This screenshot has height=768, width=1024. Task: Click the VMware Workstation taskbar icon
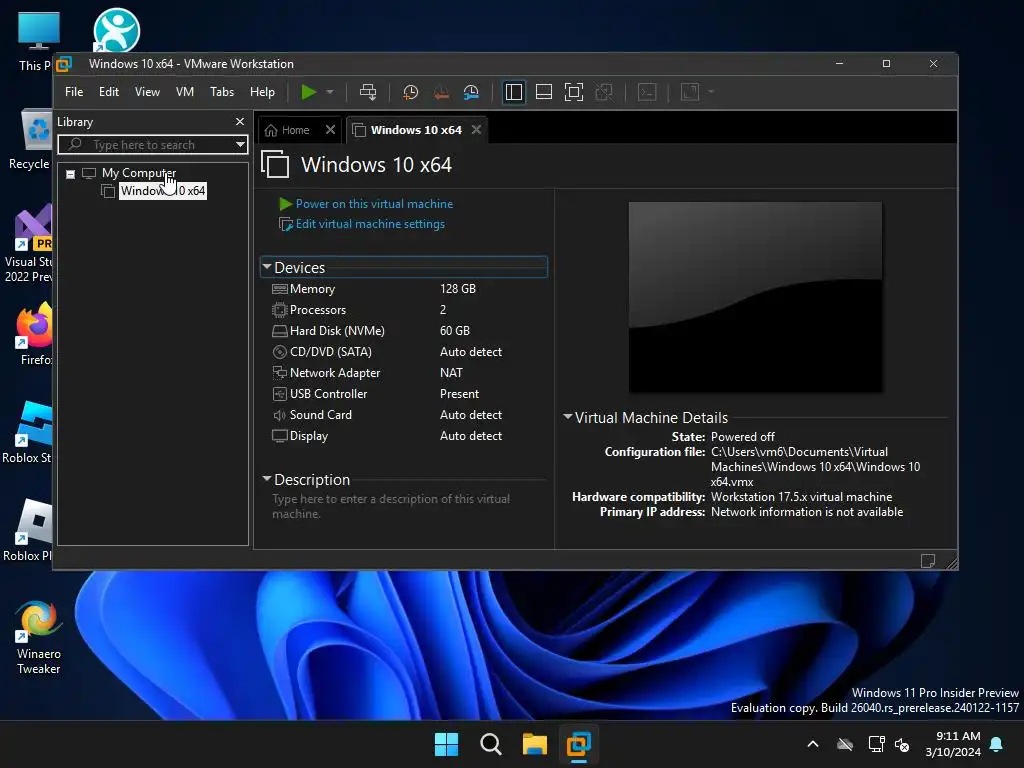[579, 744]
